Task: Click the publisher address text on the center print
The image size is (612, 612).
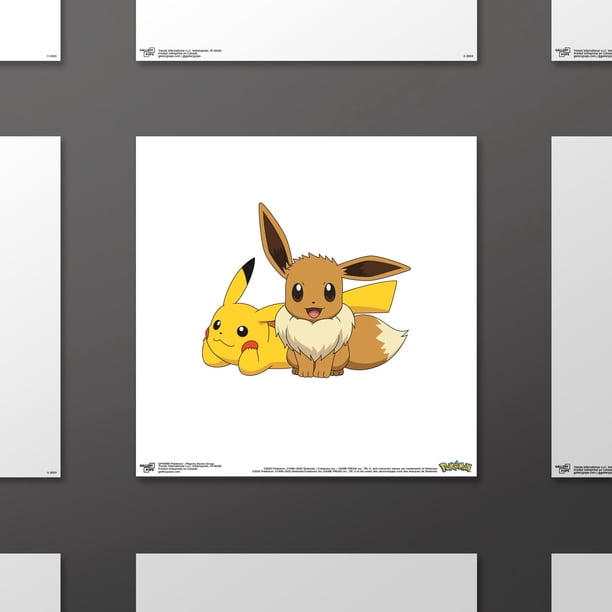Action: pos(190,467)
